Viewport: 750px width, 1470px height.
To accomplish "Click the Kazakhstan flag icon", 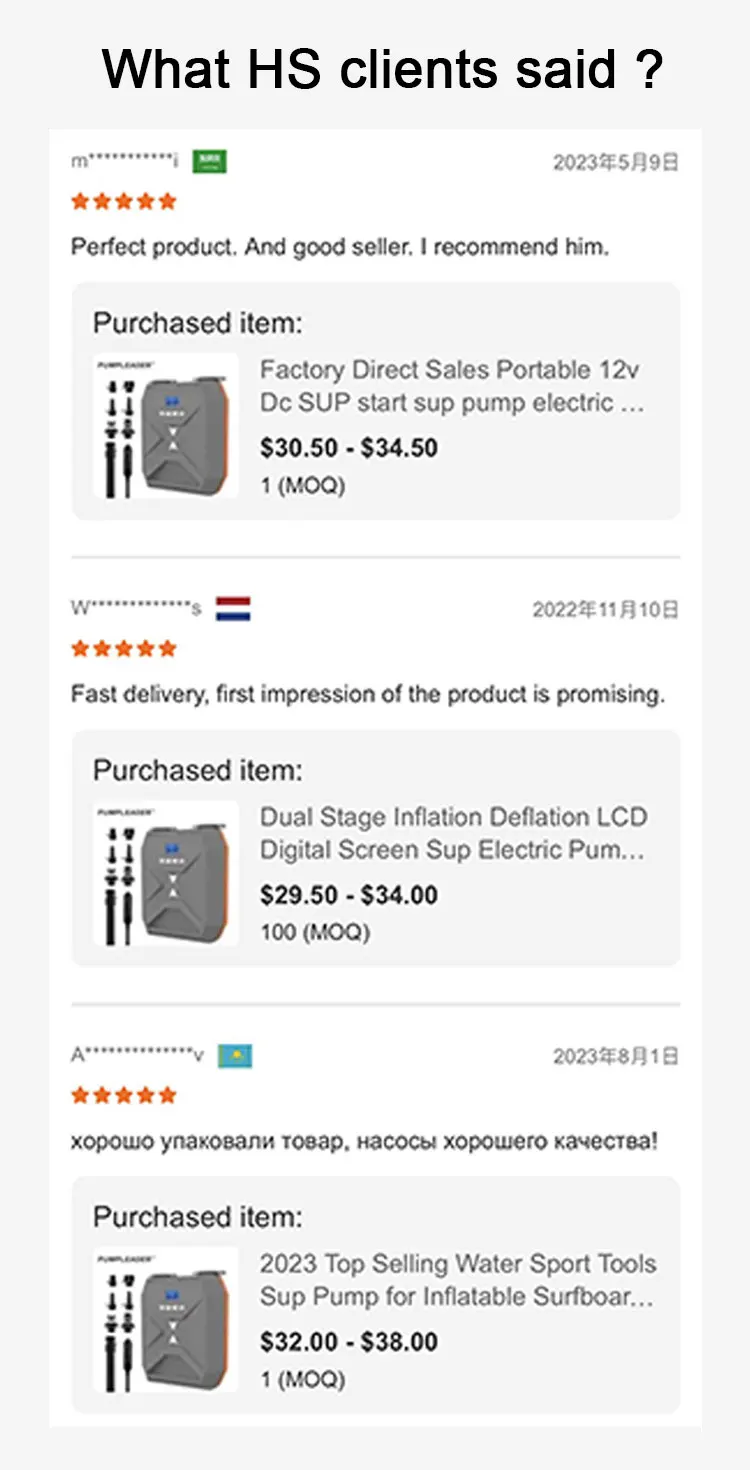I will coord(235,1055).
